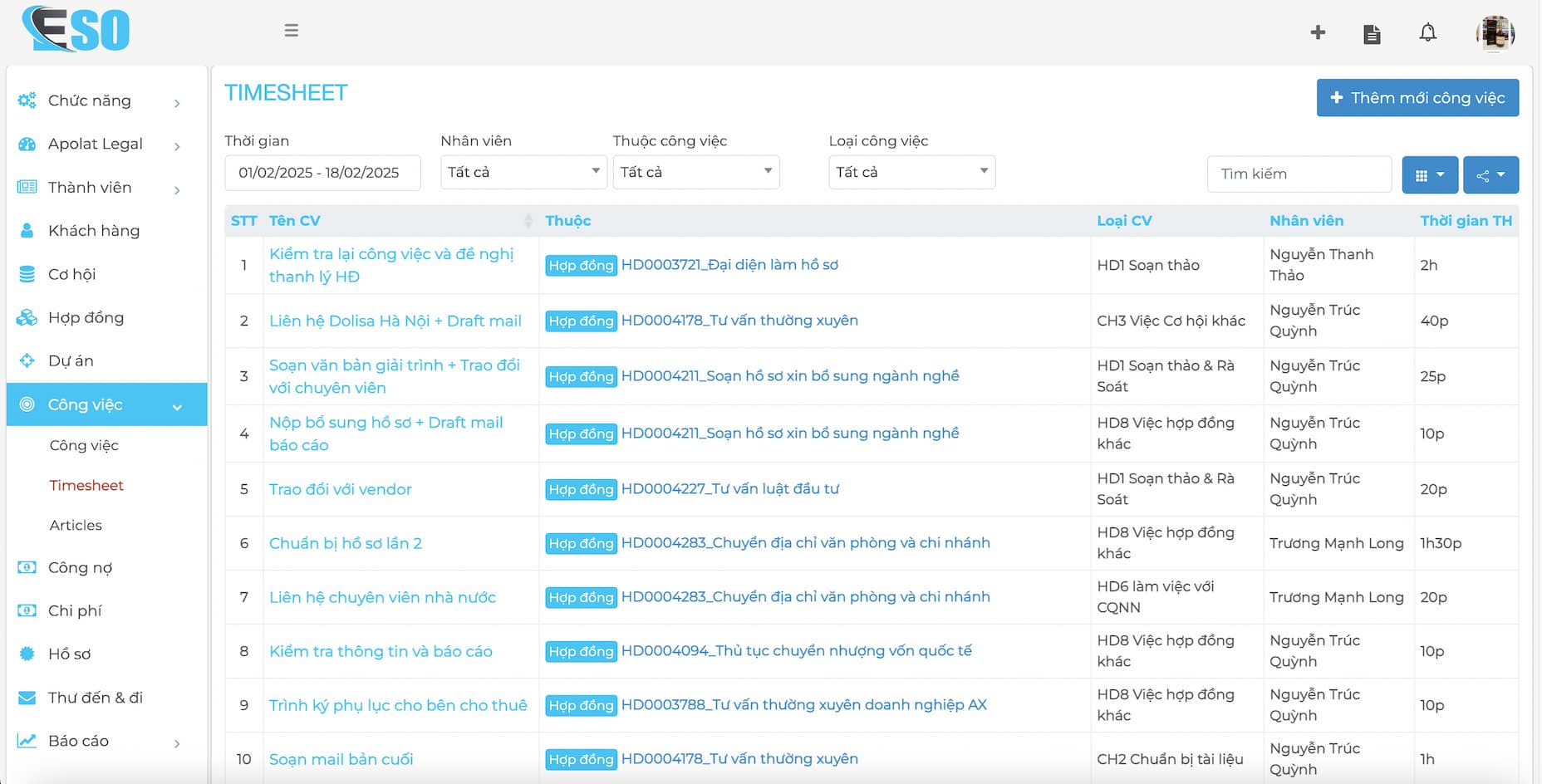The image size is (1542, 784).
Task: Click the plus icon in top header
Action: [1318, 32]
